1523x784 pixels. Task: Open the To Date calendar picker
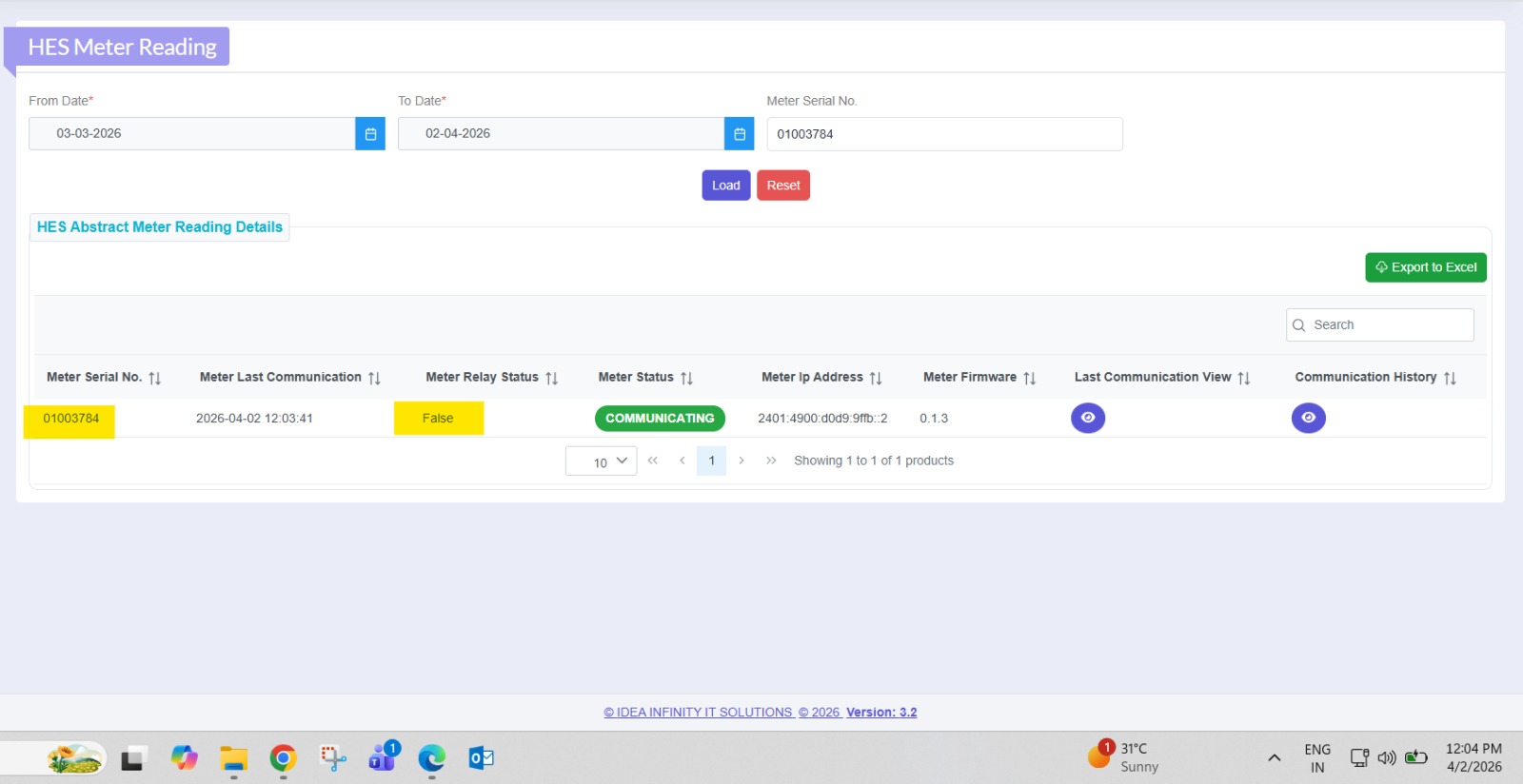pyautogui.click(x=740, y=134)
